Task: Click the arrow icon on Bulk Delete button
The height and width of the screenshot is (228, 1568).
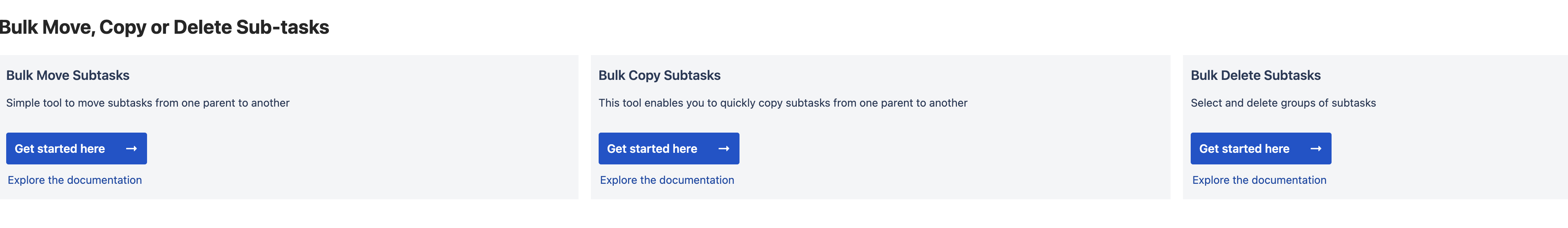Action: click(1316, 149)
